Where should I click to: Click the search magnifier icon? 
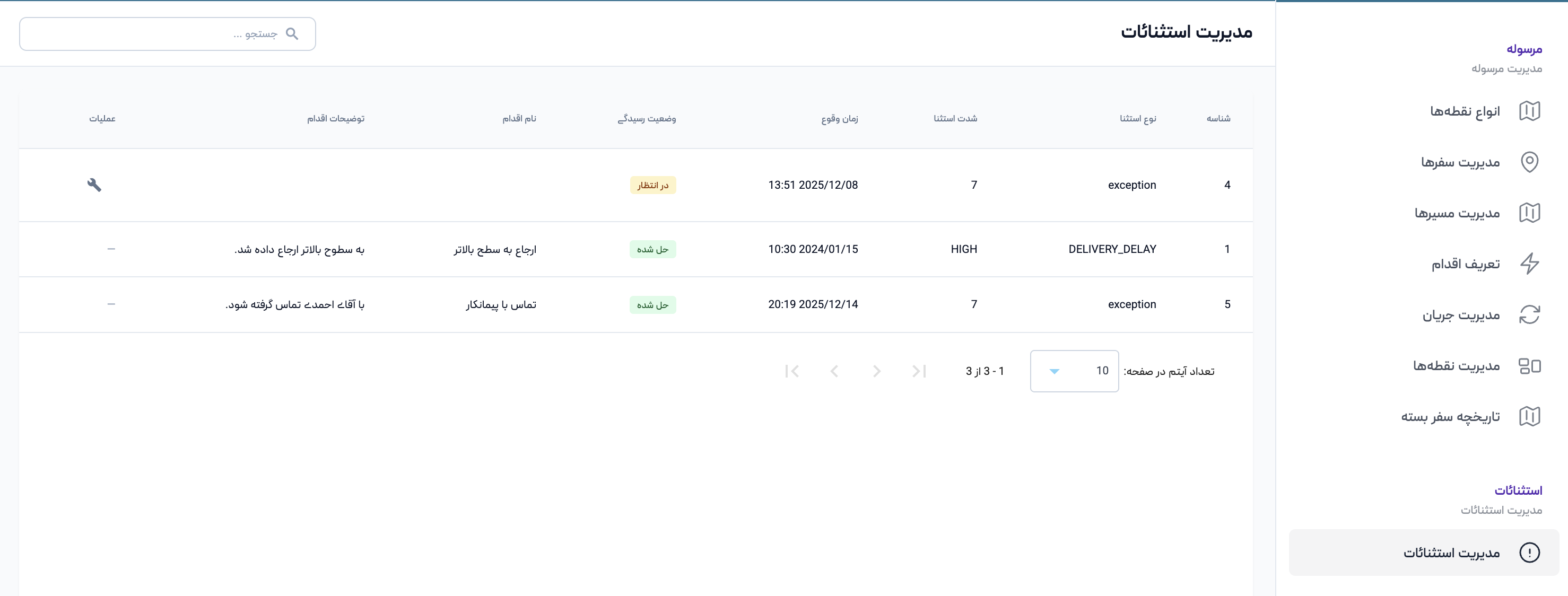pyautogui.click(x=292, y=34)
